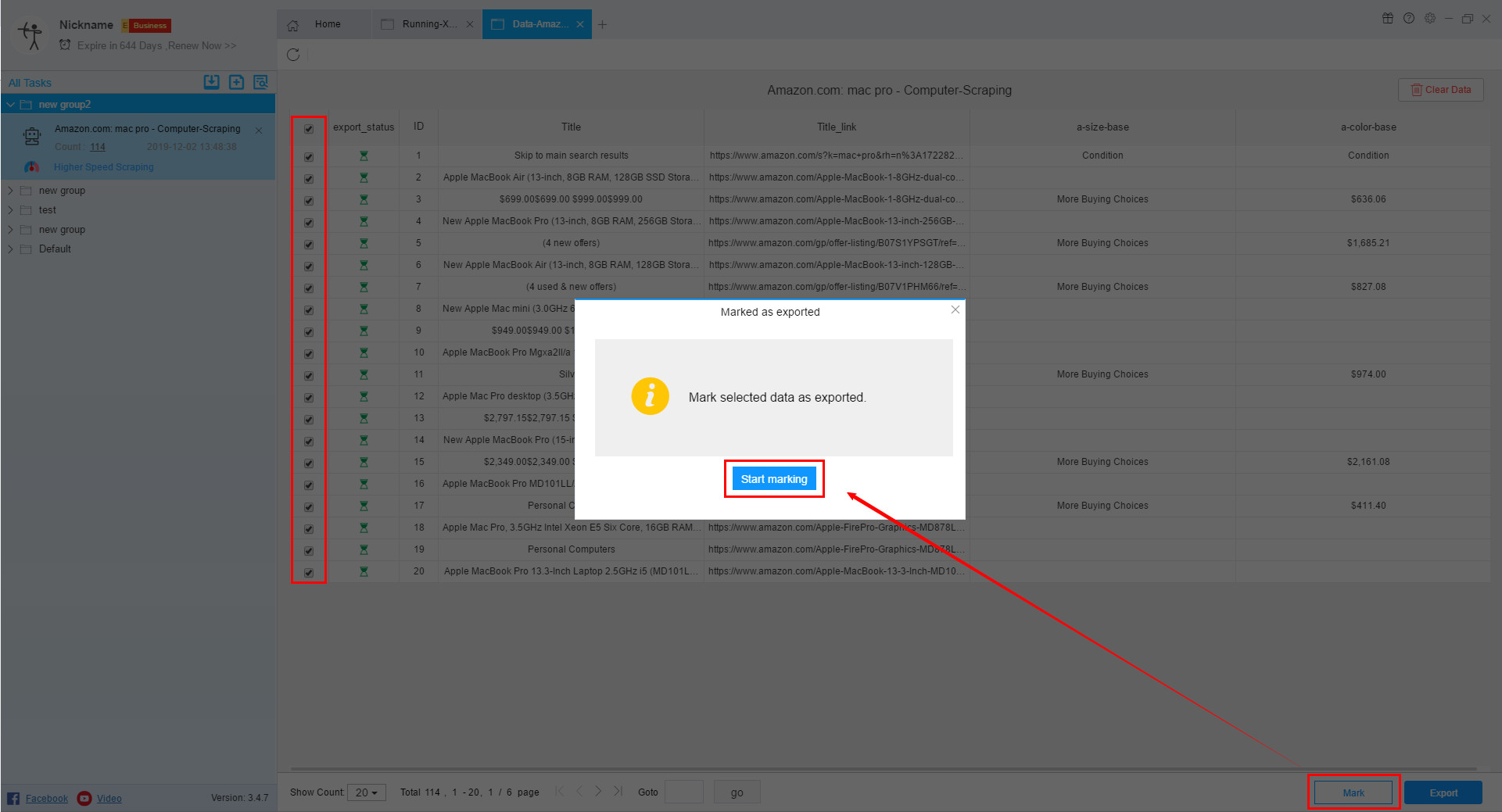Collapse the new group2 folder
This screenshot has height=812, width=1502.
(x=11, y=105)
